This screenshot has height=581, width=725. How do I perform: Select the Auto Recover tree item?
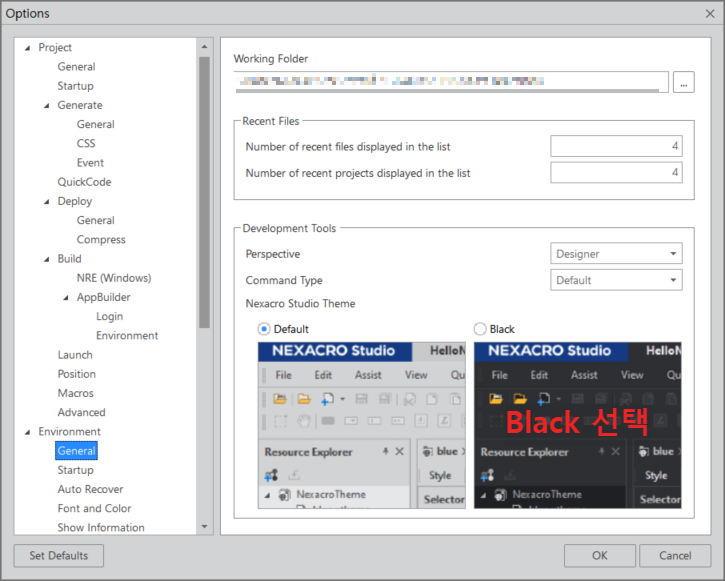pos(90,489)
